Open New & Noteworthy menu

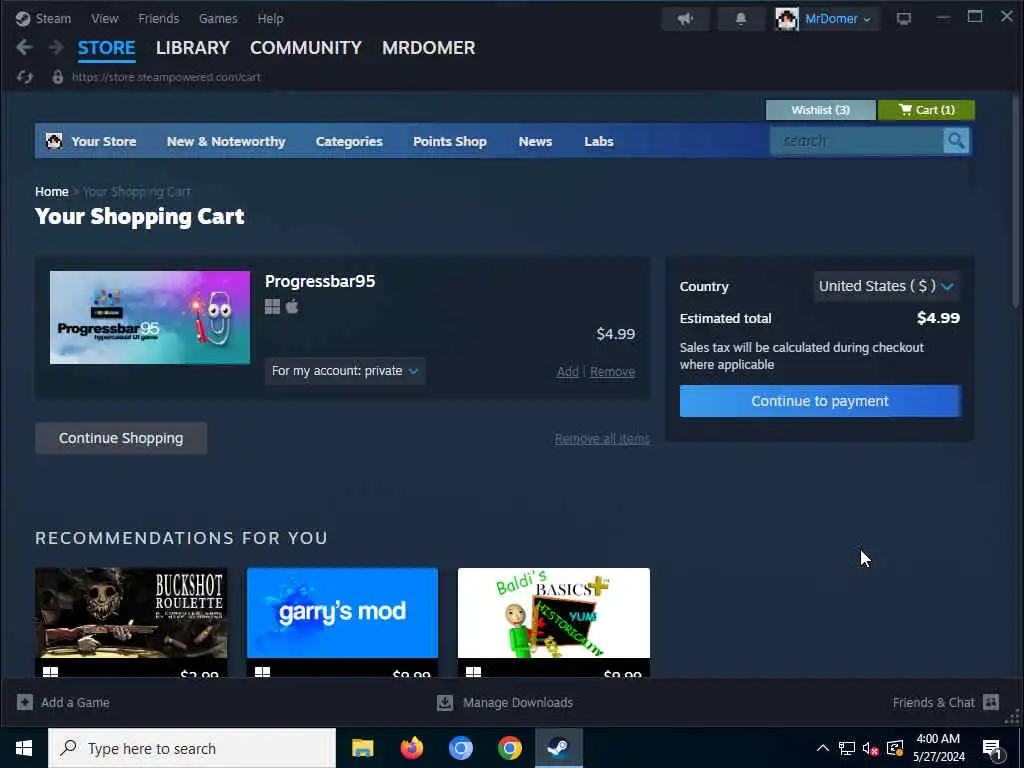(x=226, y=141)
